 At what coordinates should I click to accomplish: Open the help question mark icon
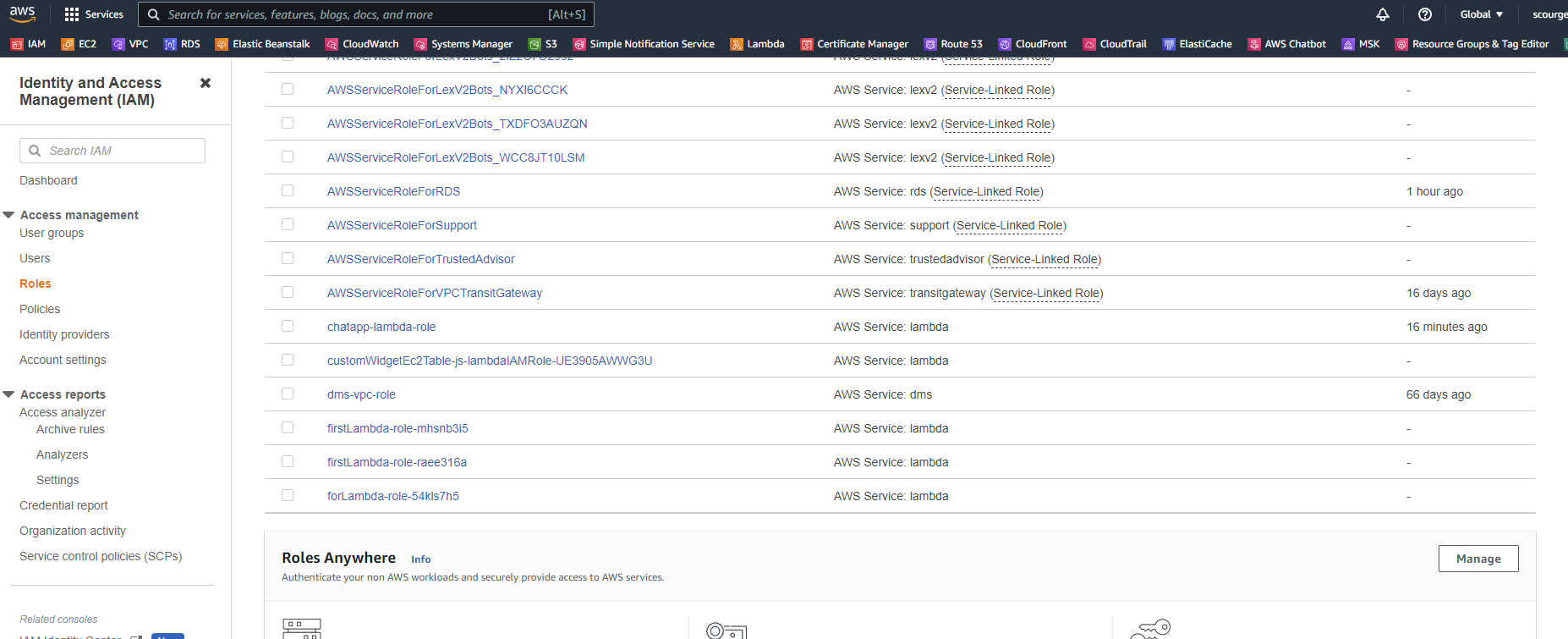click(x=1425, y=14)
